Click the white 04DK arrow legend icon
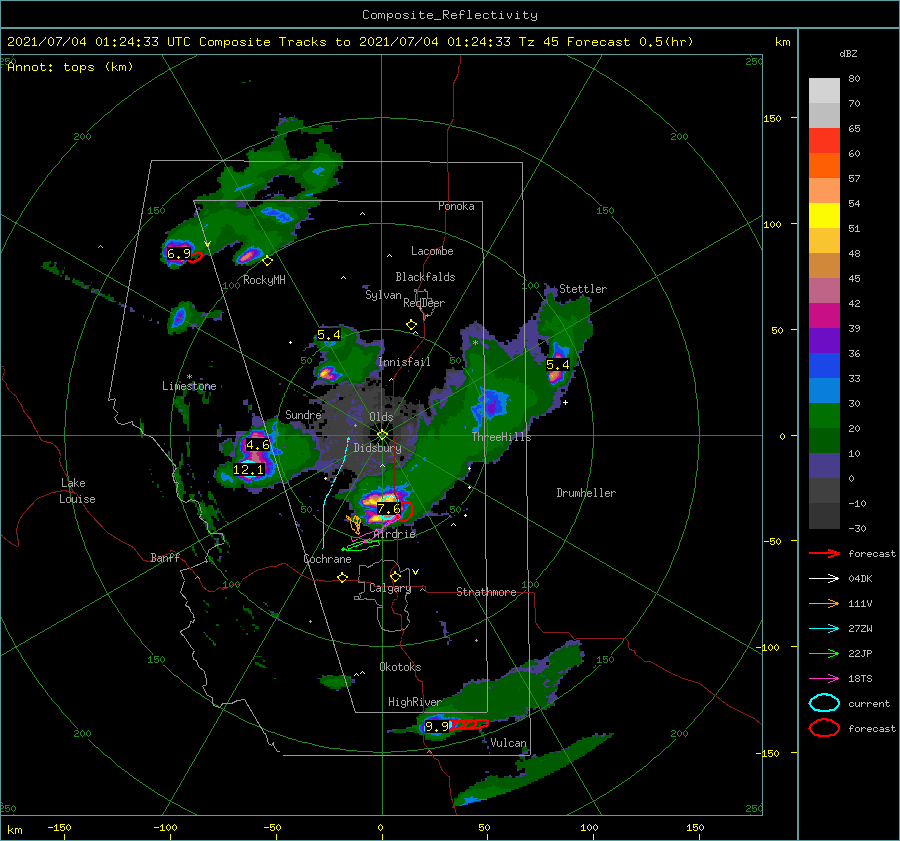900x841 pixels. (x=824, y=579)
